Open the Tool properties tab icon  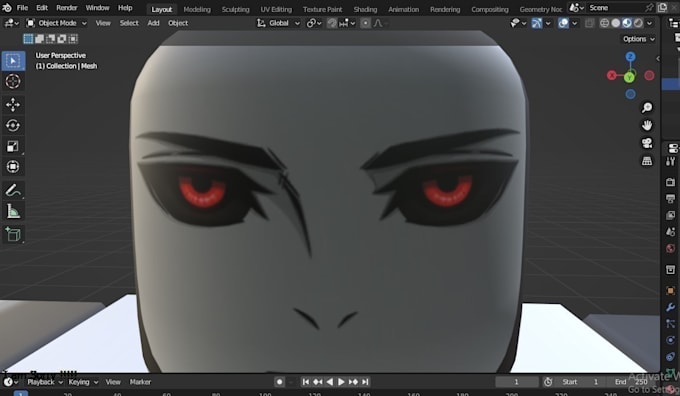[x=670, y=162]
